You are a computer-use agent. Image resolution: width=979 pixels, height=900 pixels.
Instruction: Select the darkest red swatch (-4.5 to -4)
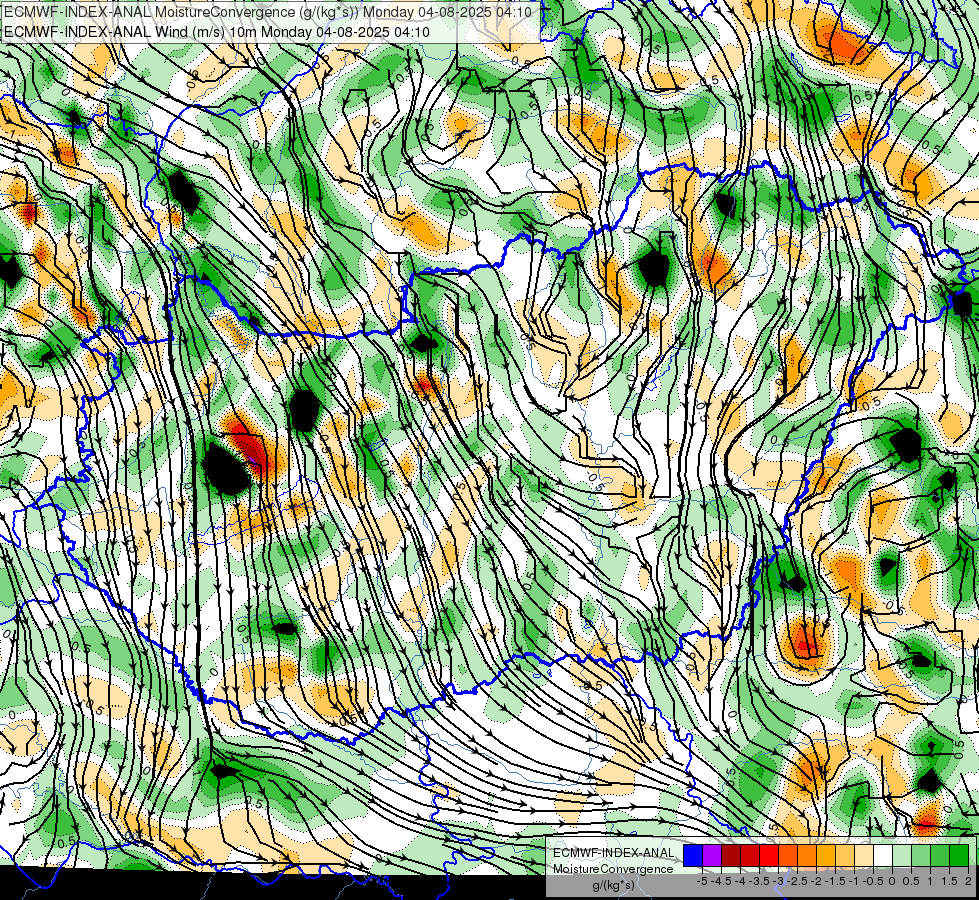(731, 856)
